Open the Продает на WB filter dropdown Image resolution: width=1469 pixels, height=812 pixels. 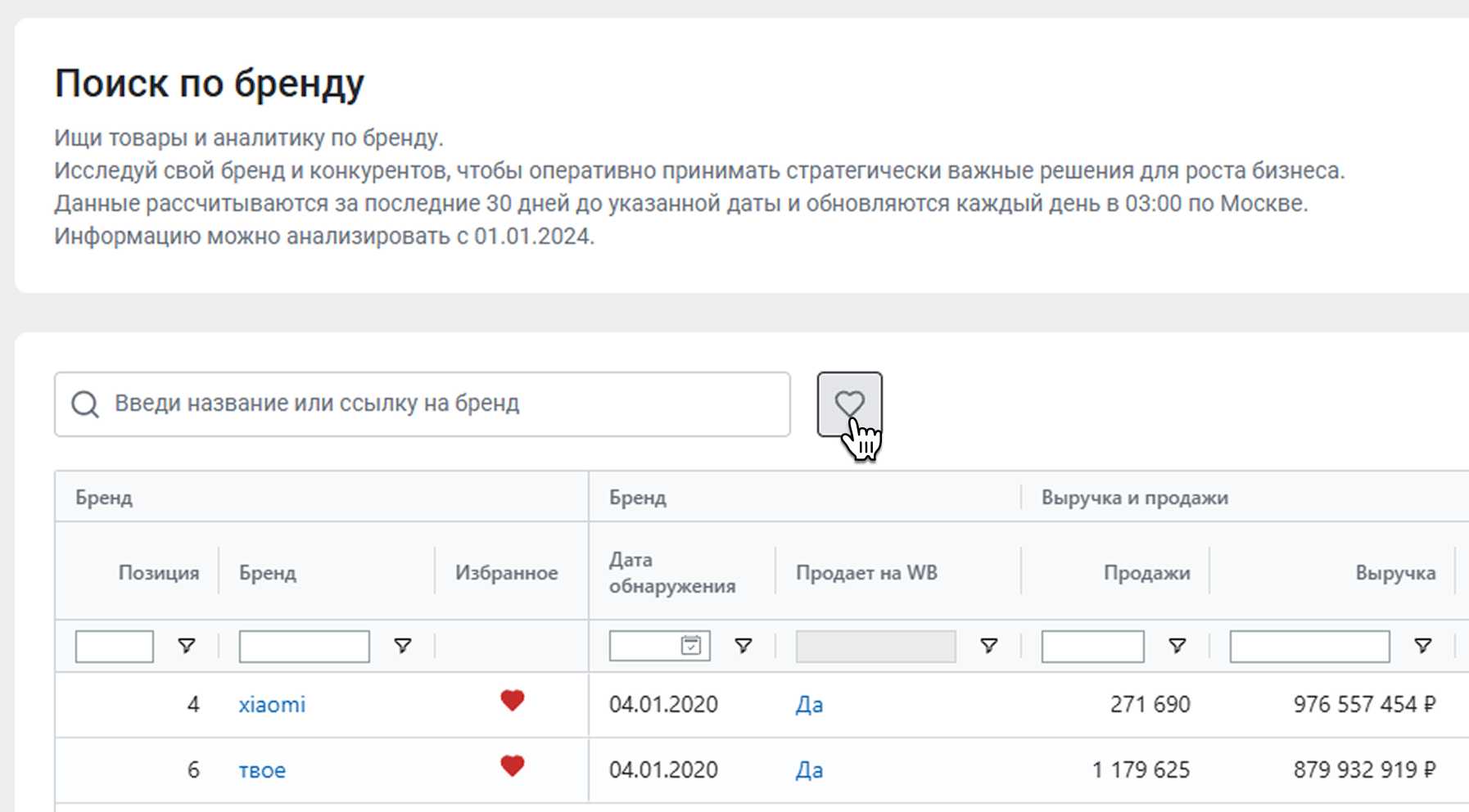875,646
